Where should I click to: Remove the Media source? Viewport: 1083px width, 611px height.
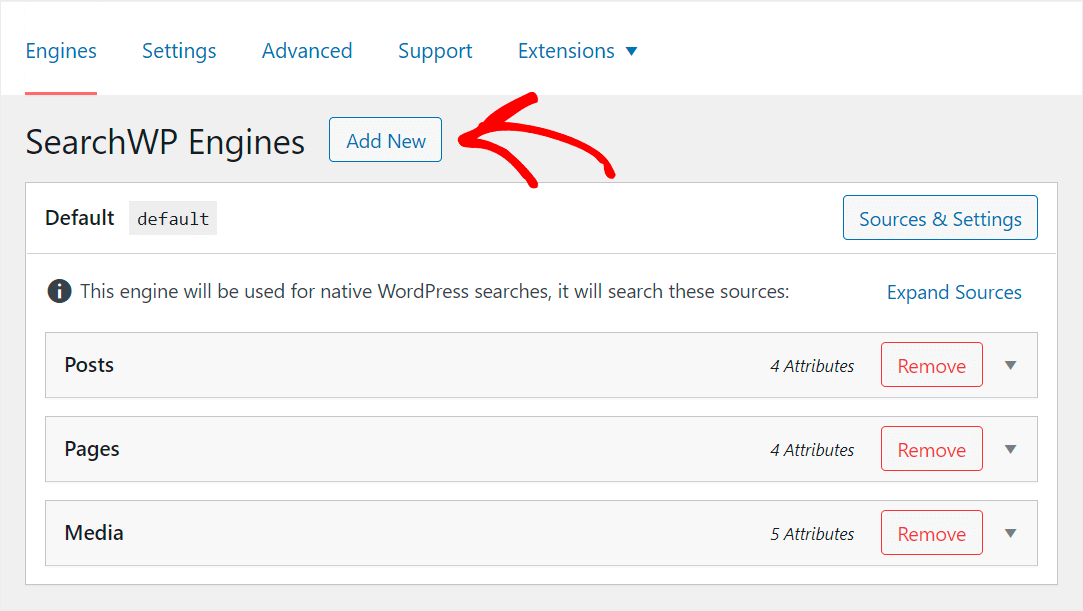[x=932, y=533]
